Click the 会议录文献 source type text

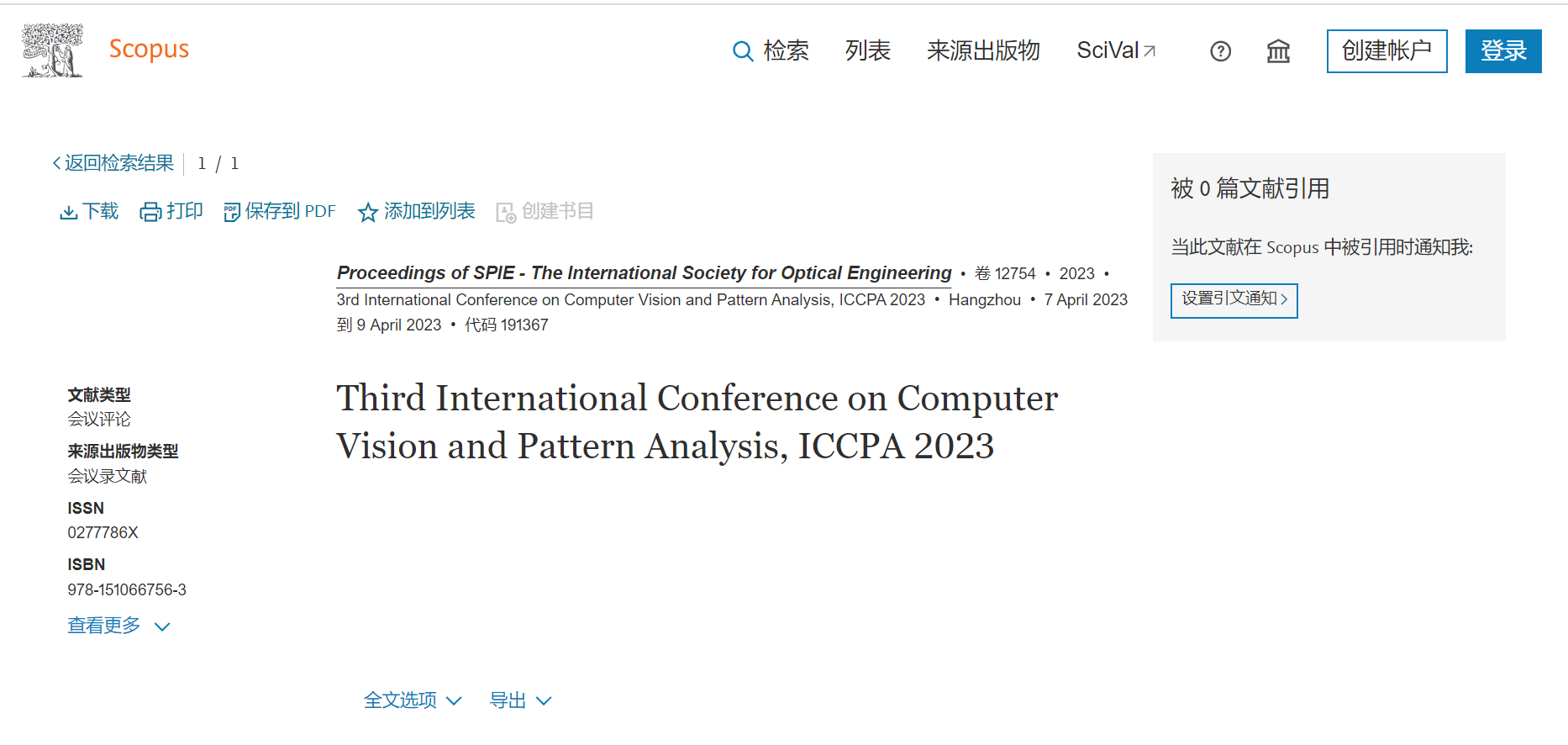coord(108,477)
